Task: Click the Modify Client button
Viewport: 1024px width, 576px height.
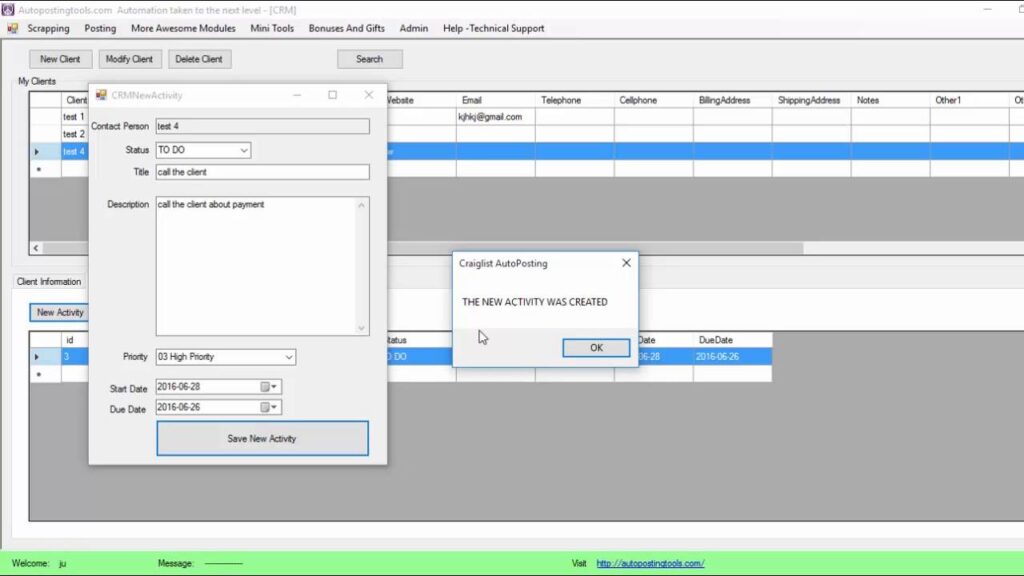Action: (x=129, y=59)
